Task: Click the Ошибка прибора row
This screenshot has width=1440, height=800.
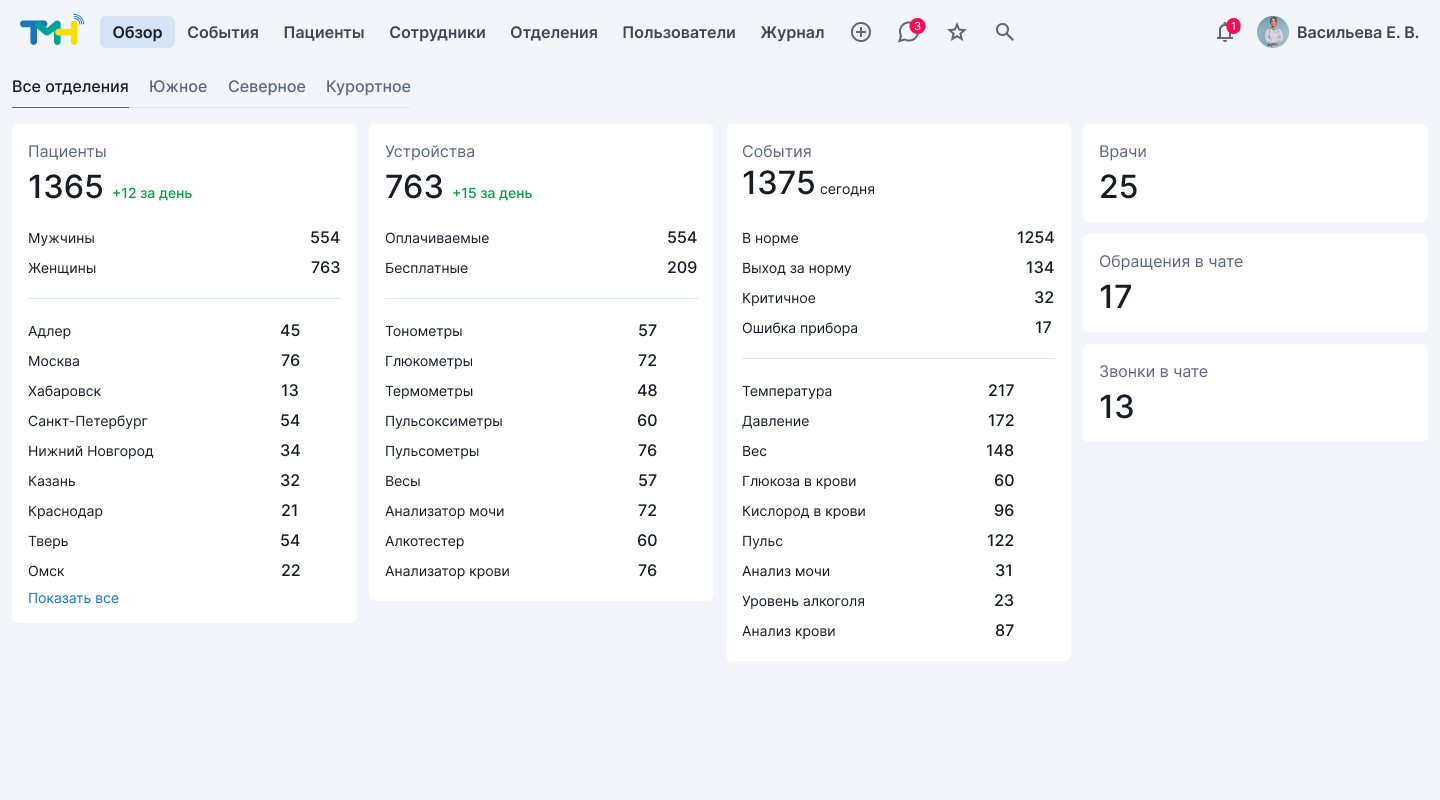Action: click(x=898, y=328)
